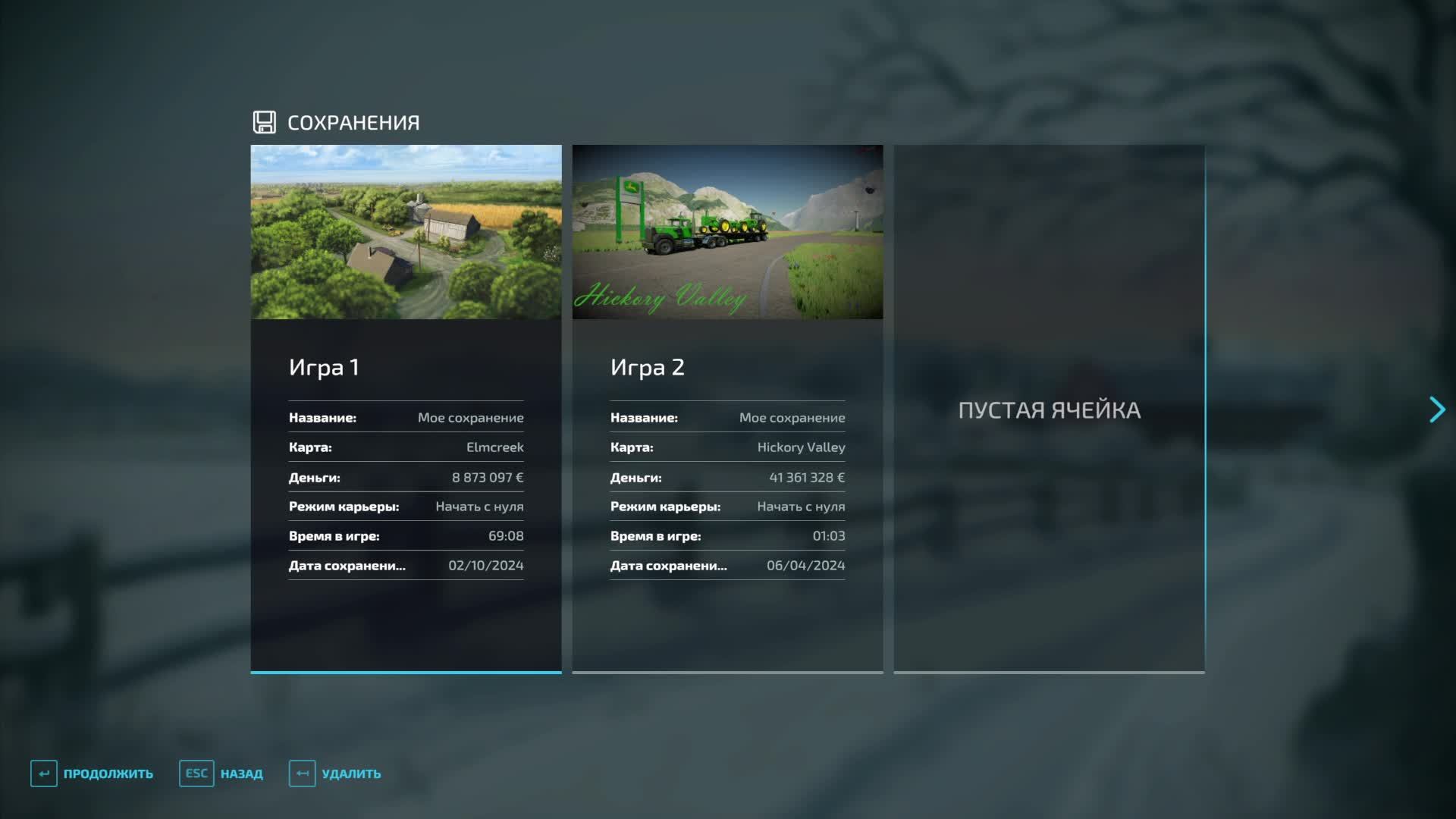Click the Игра 2 title
Screen dimensions: 1456x819
[647, 367]
